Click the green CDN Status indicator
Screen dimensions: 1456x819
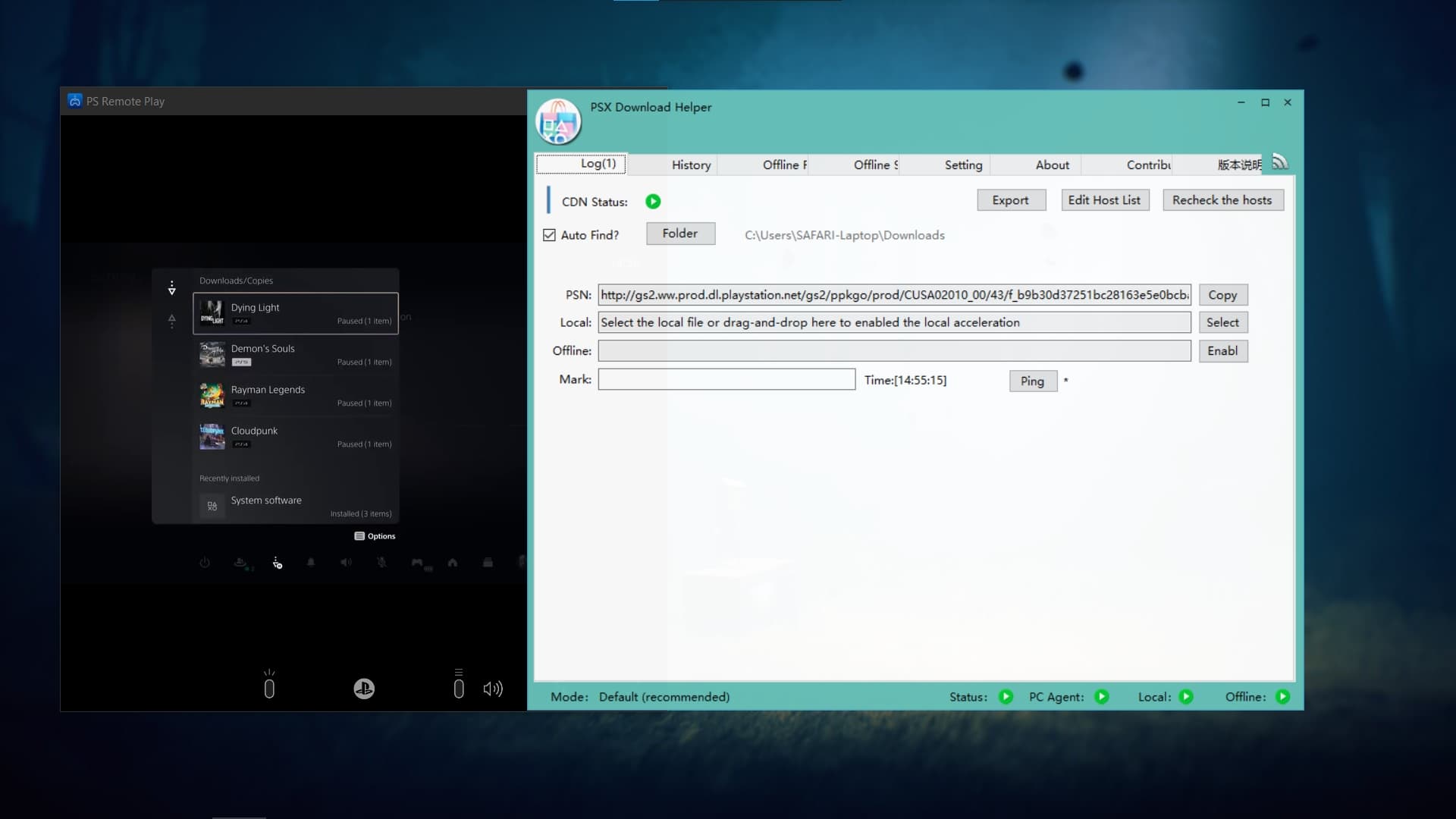[x=653, y=202]
